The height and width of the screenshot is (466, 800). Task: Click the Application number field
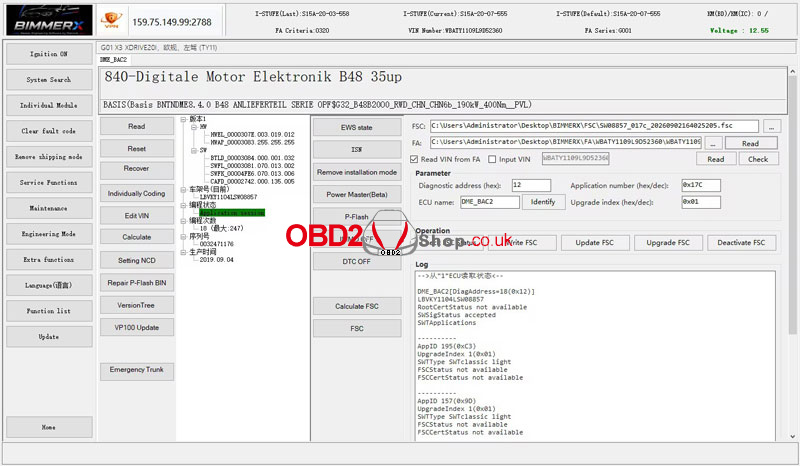[701, 185]
